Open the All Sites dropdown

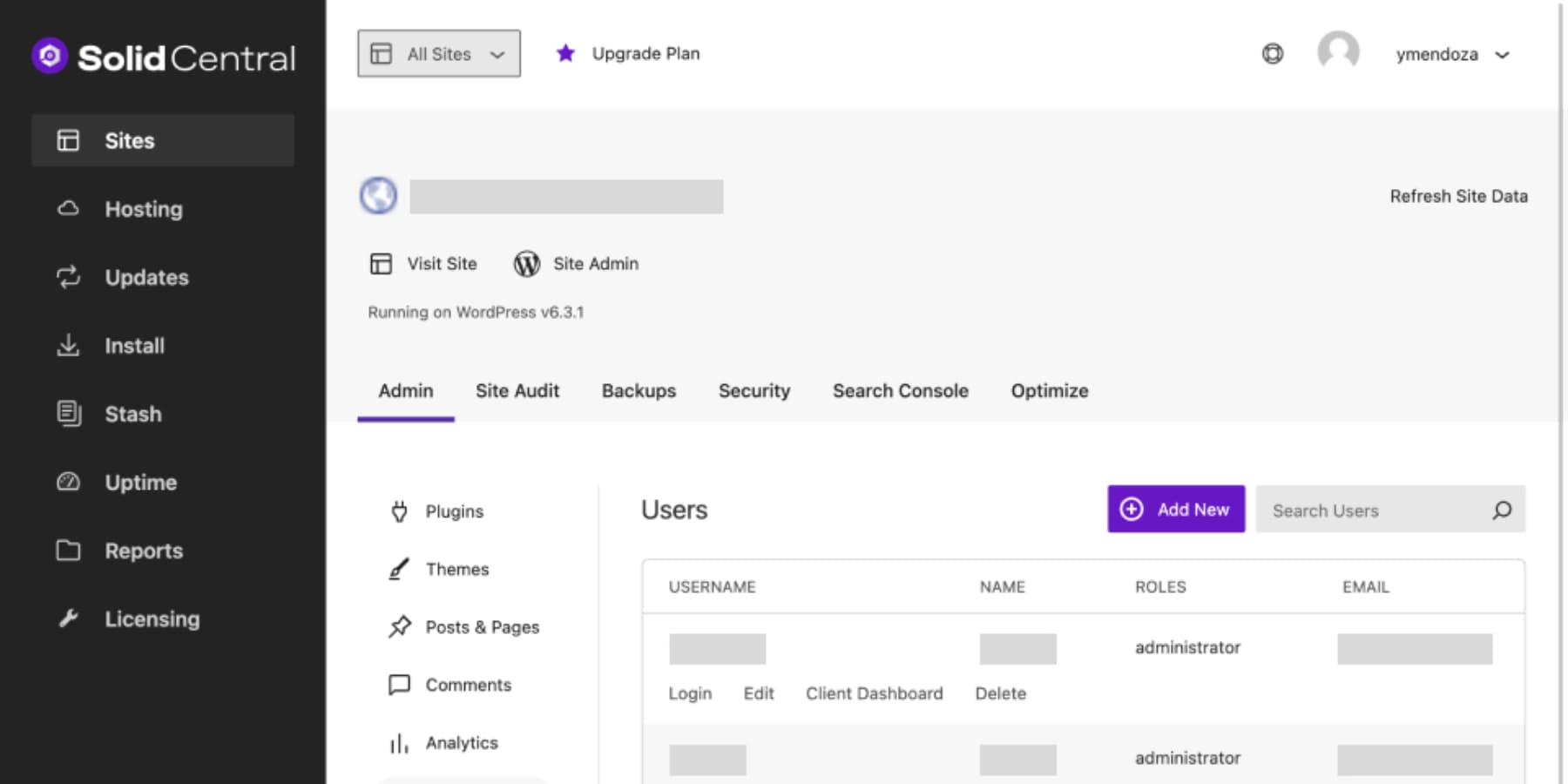[438, 53]
